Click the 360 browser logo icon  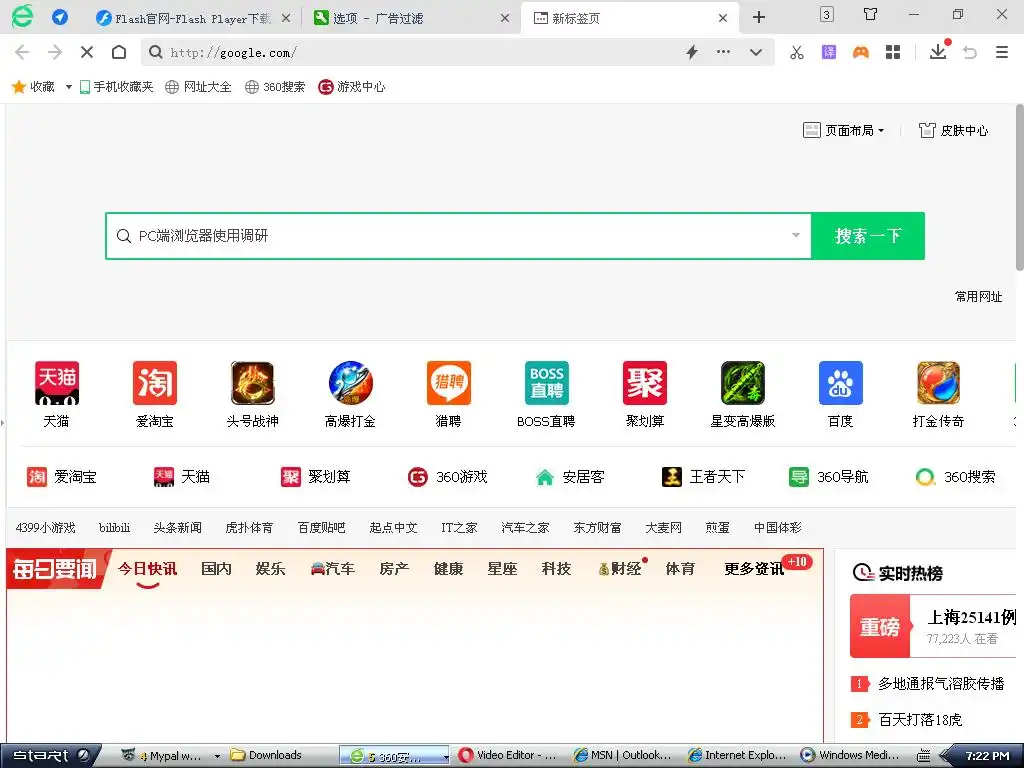point(22,16)
